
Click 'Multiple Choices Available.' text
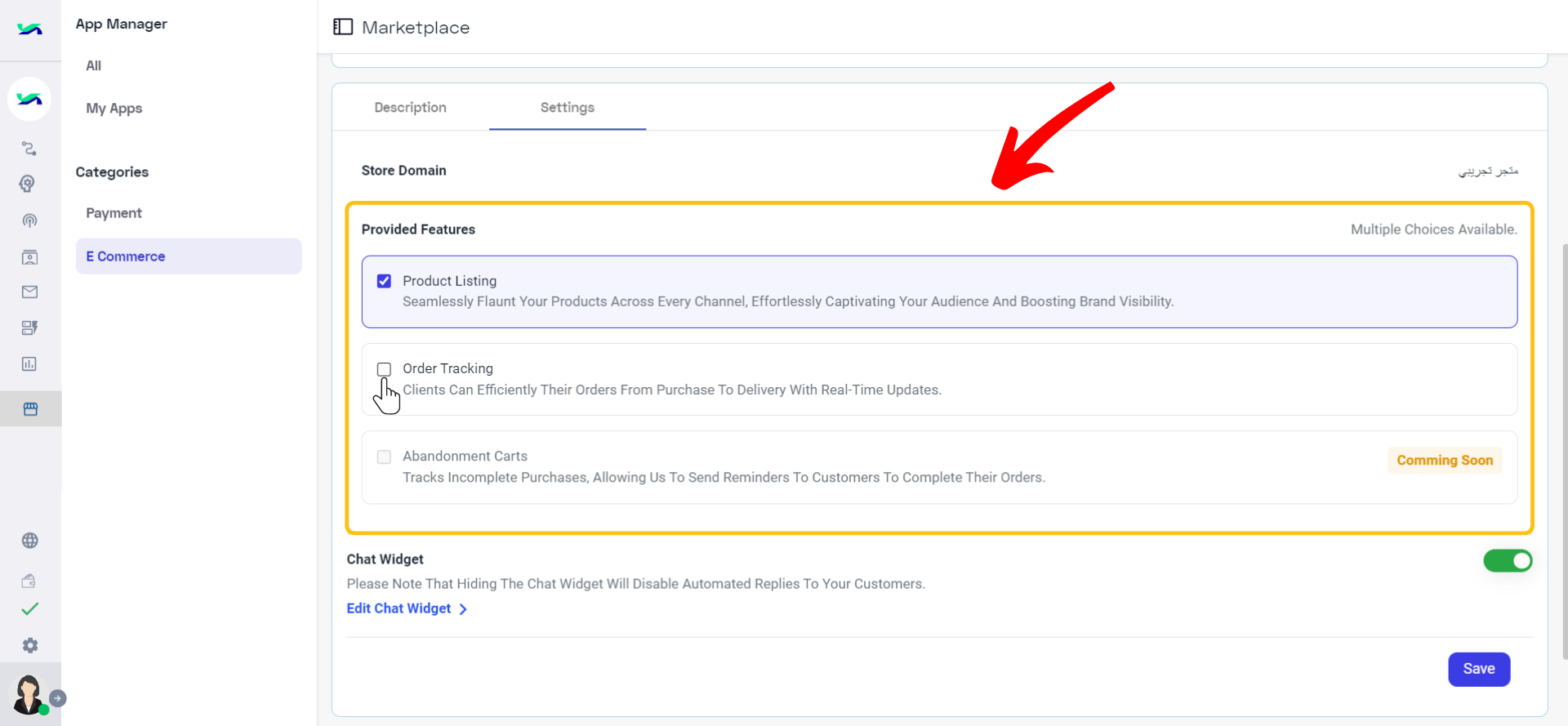tap(1434, 229)
